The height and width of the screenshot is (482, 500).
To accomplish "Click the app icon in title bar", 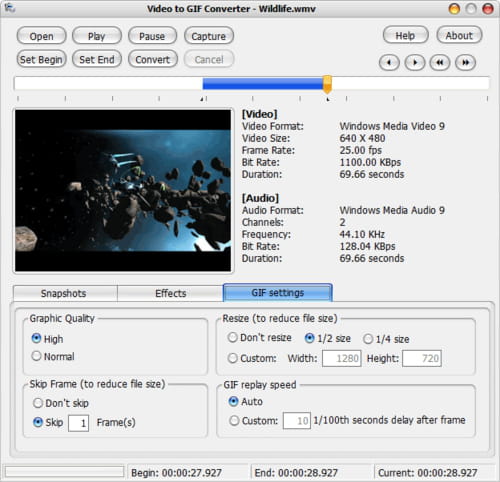I will [10, 8].
